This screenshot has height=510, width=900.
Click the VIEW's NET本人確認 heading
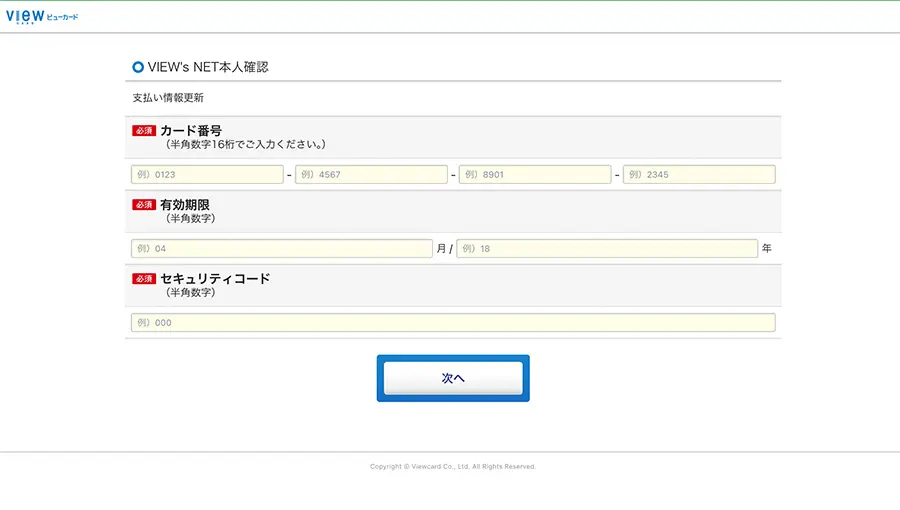(208, 67)
